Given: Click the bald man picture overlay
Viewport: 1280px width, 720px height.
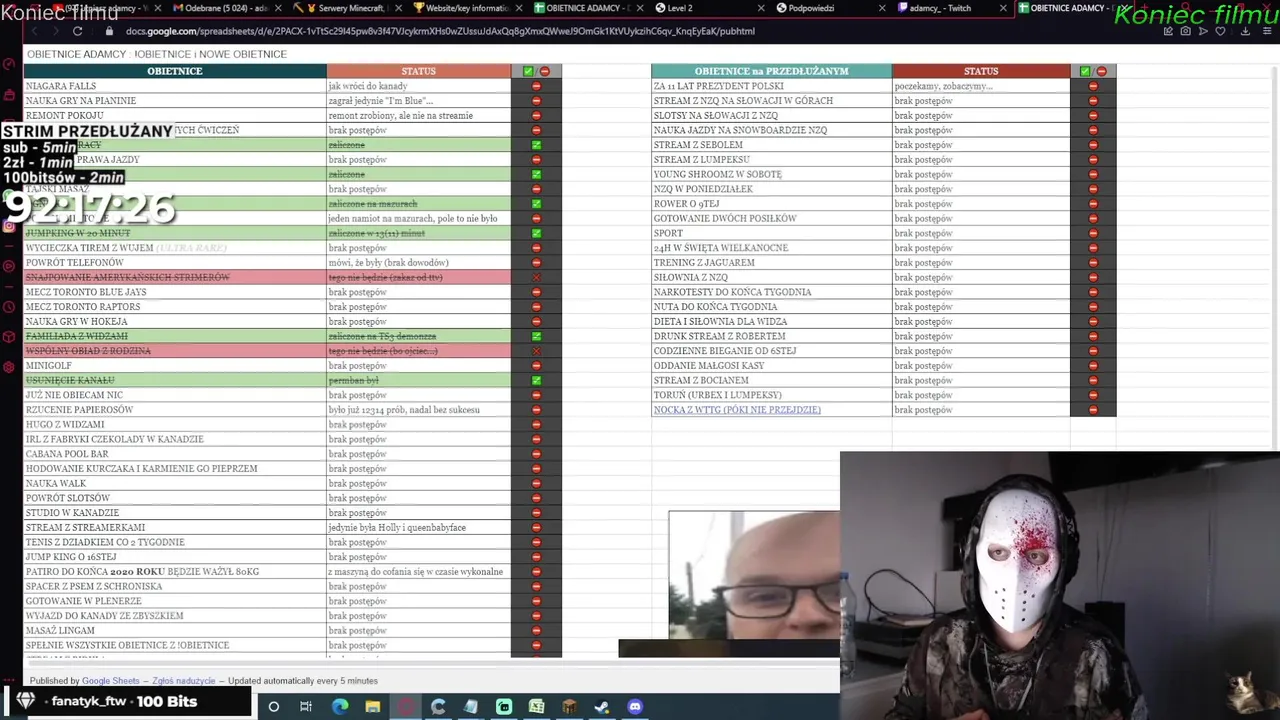Looking at the screenshot, I should click(x=755, y=575).
